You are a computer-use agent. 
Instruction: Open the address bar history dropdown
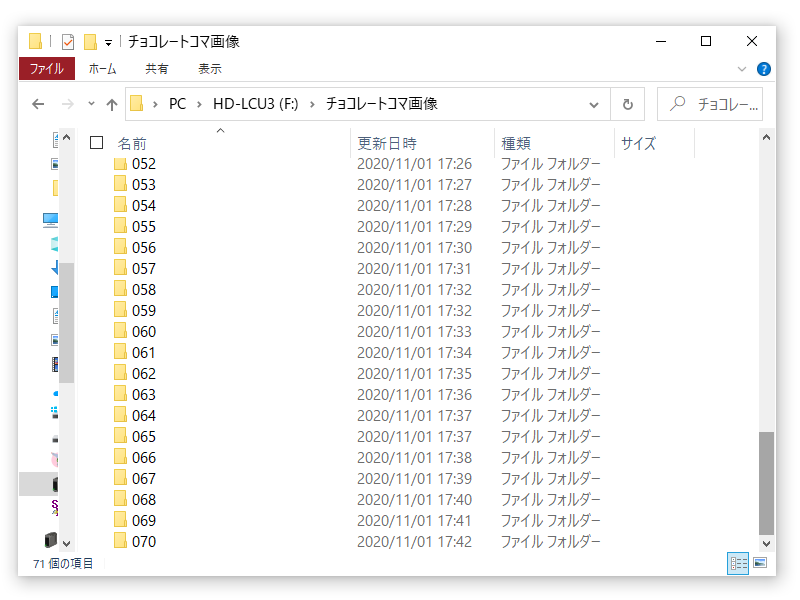(594, 105)
